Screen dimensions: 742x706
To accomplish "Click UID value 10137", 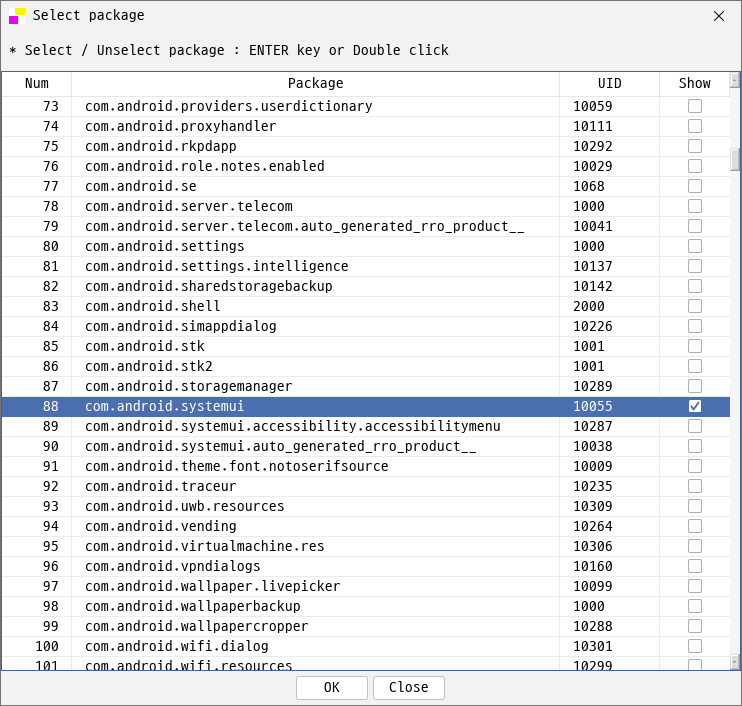I will point(593,266).
